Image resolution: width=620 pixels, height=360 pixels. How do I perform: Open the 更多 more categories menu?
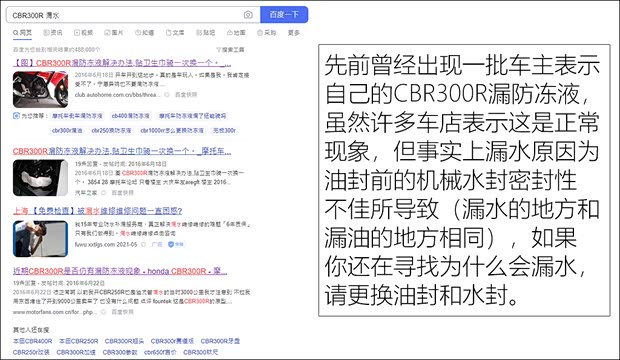[293, 33]
